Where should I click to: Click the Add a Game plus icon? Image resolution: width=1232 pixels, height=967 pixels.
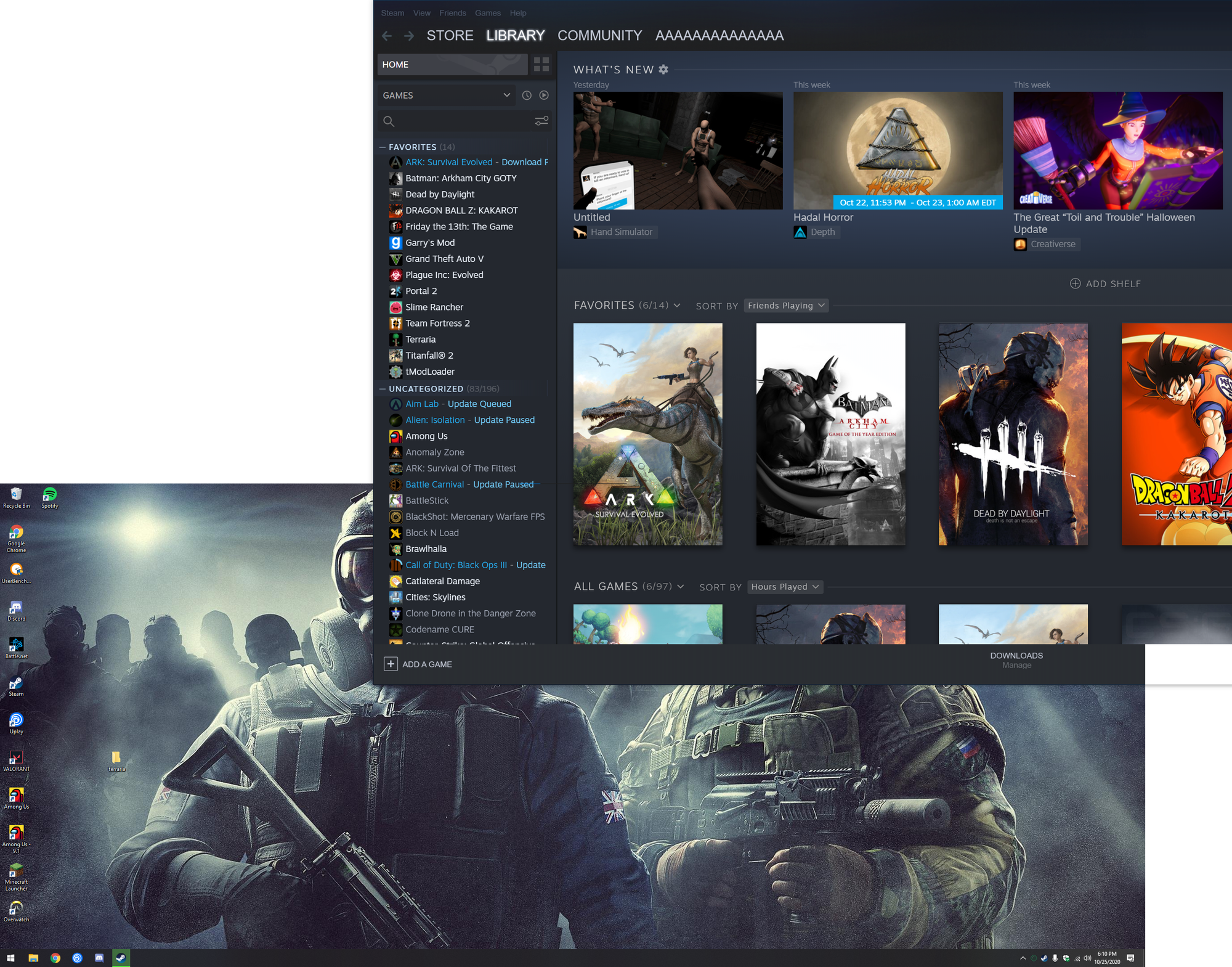click(391, 664)
